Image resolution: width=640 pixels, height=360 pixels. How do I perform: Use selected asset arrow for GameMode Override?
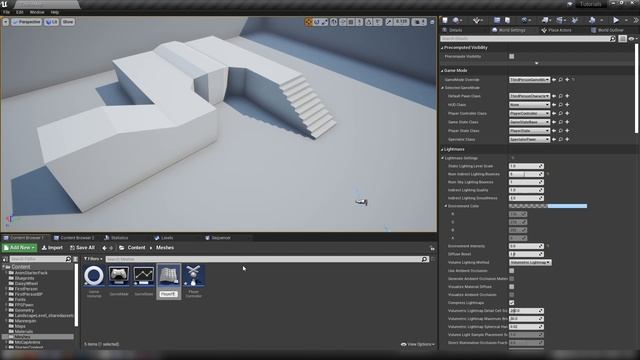(554, 80)
